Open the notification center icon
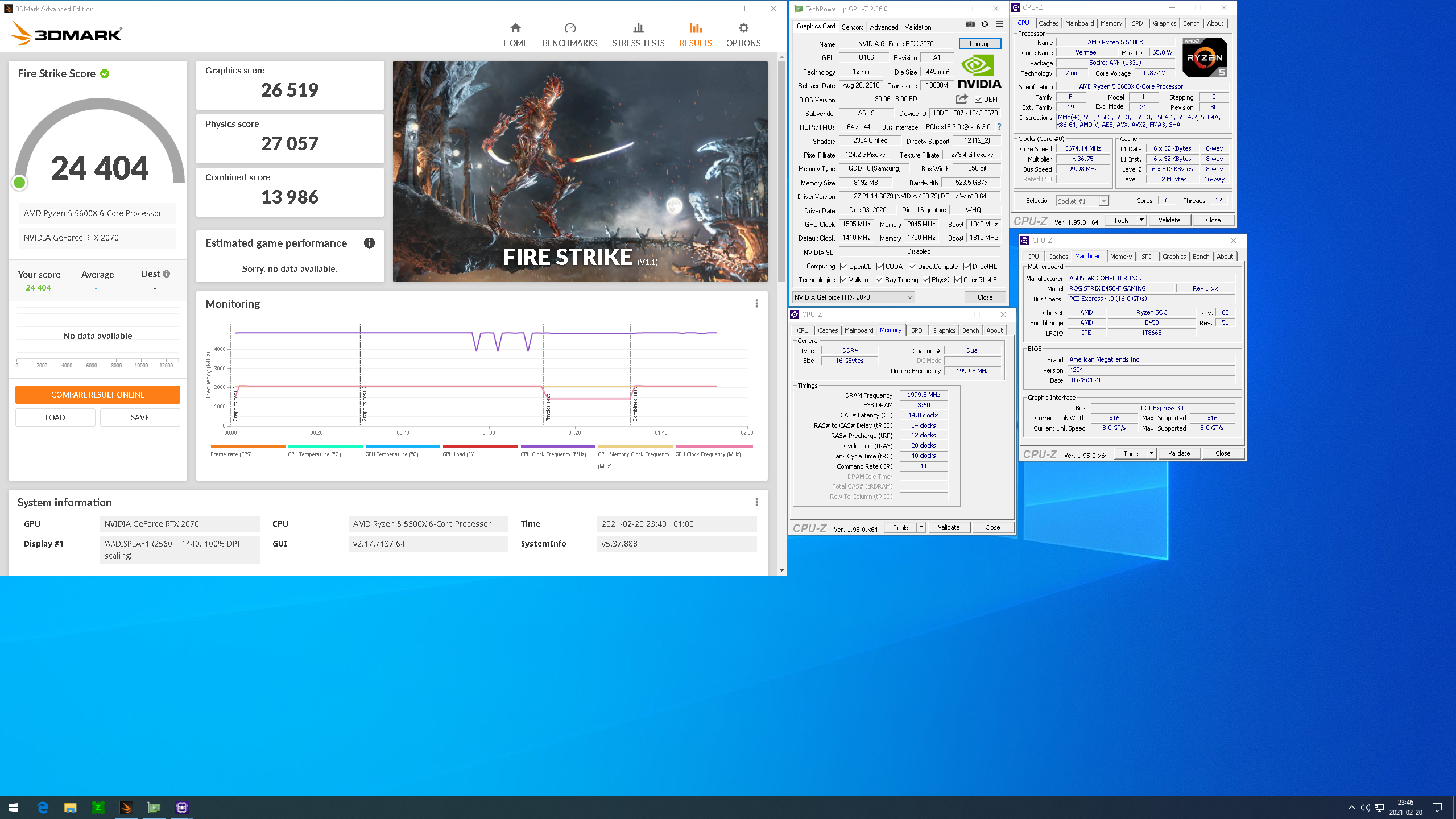Image resolution: width=1456 pixels, height=819 pixels. pyautogui.click(x=1437, y=808)
